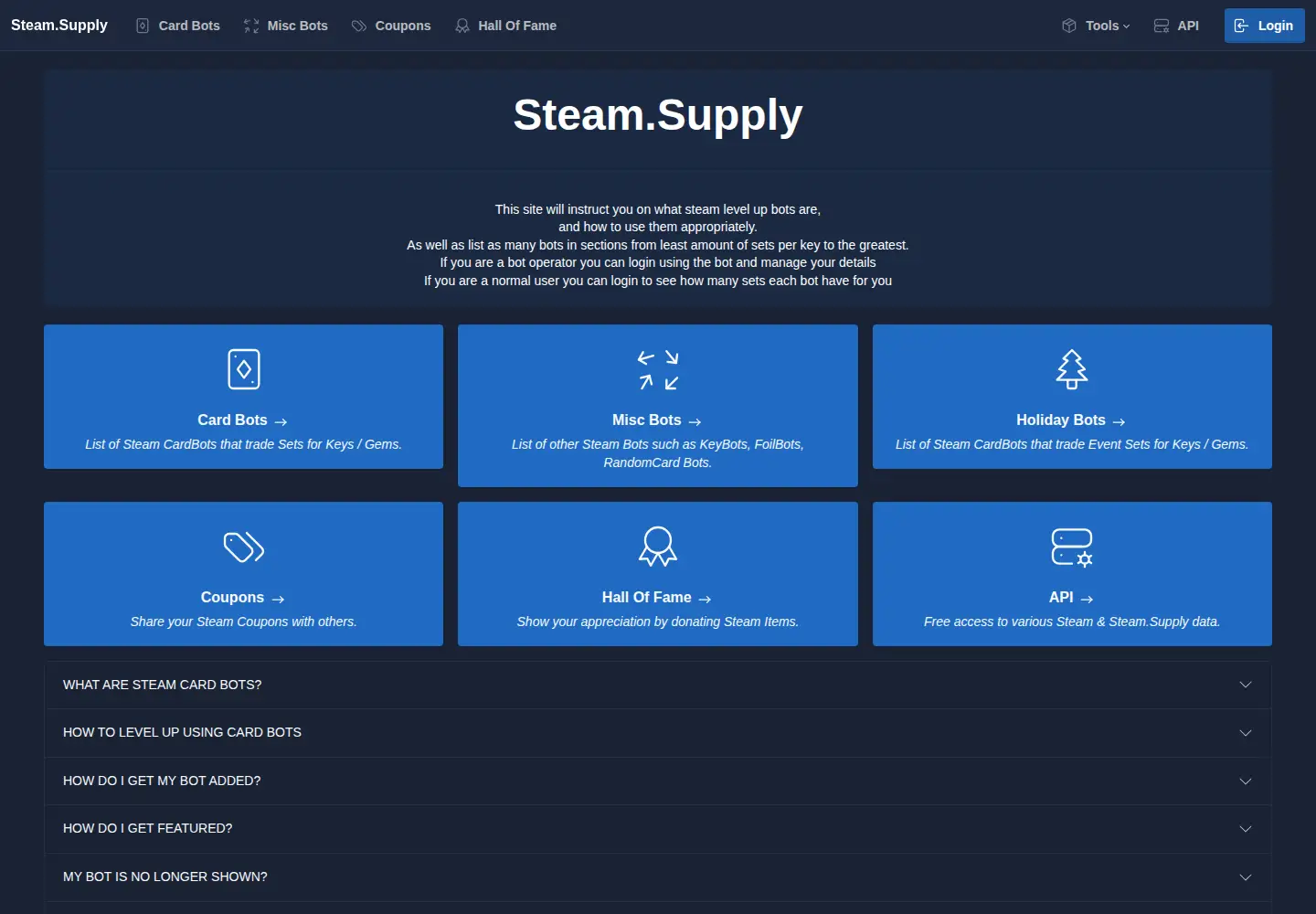Open Hall Of Fame in the top navigation

(x=505, y=26)
